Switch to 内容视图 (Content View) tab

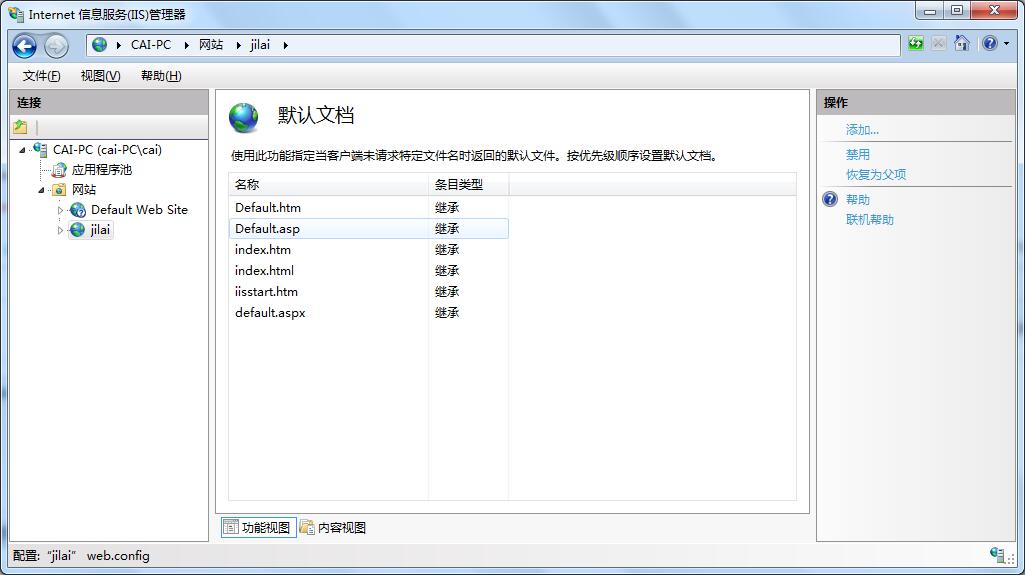pyautogui.click(x=333, y=527)
